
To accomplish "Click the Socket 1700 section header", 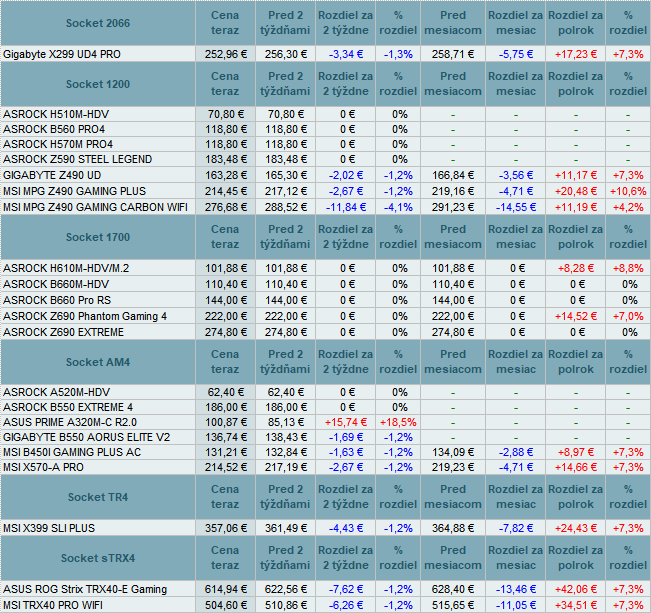I will tap(98, 237).
